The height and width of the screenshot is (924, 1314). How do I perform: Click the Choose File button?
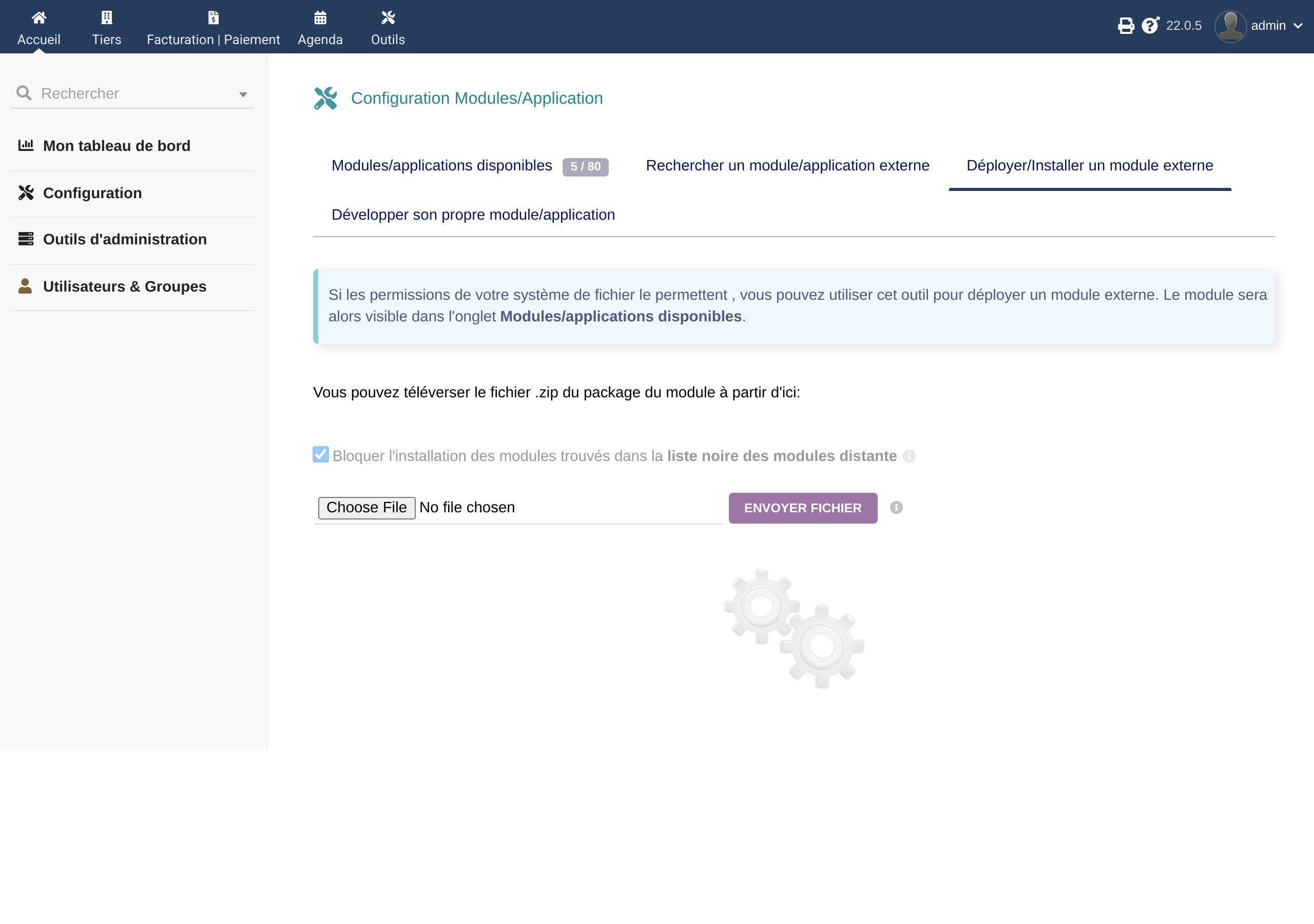click(x=366, y=507)
